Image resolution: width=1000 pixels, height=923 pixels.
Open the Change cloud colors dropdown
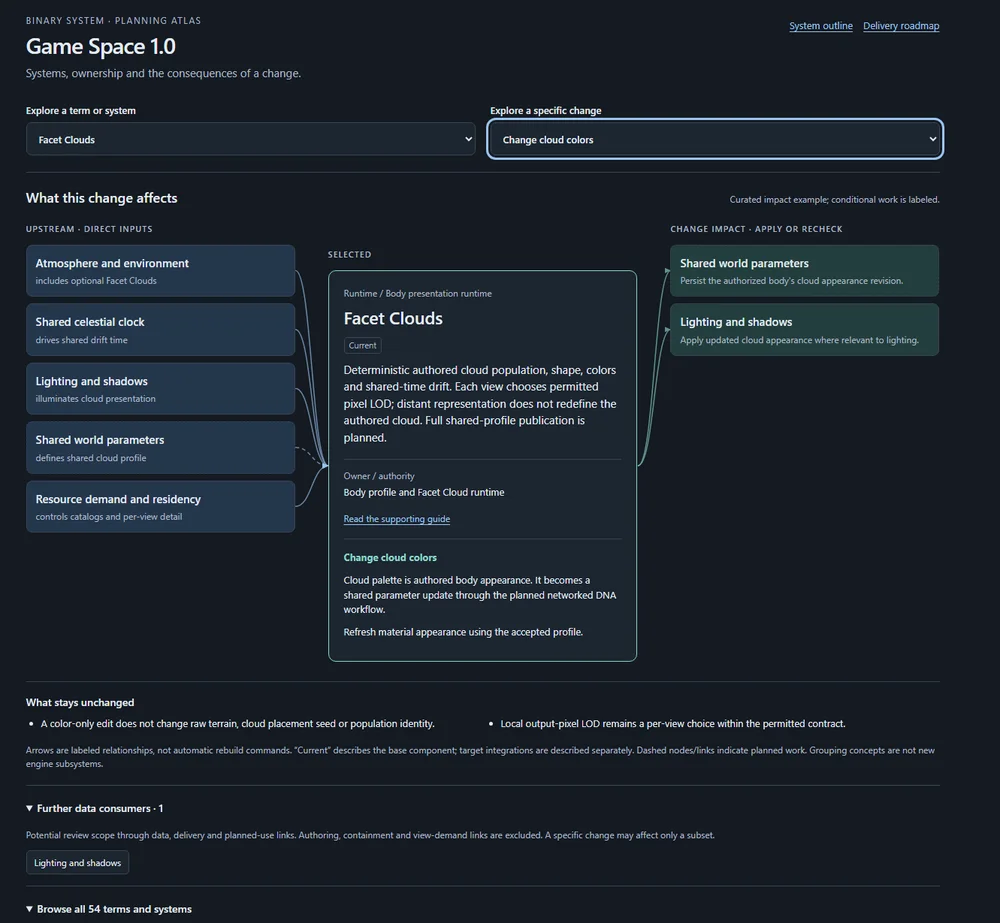point(715,139)
